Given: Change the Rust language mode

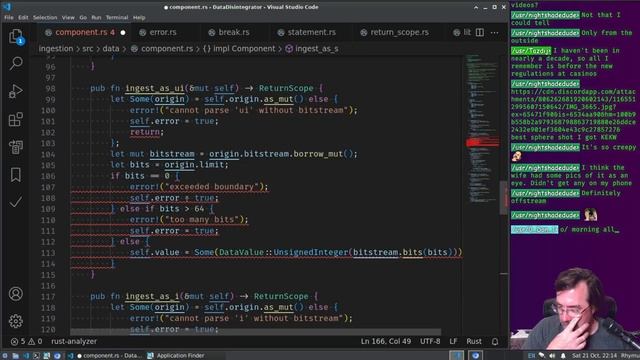Looking at the screenshot, I should (474, 341).
